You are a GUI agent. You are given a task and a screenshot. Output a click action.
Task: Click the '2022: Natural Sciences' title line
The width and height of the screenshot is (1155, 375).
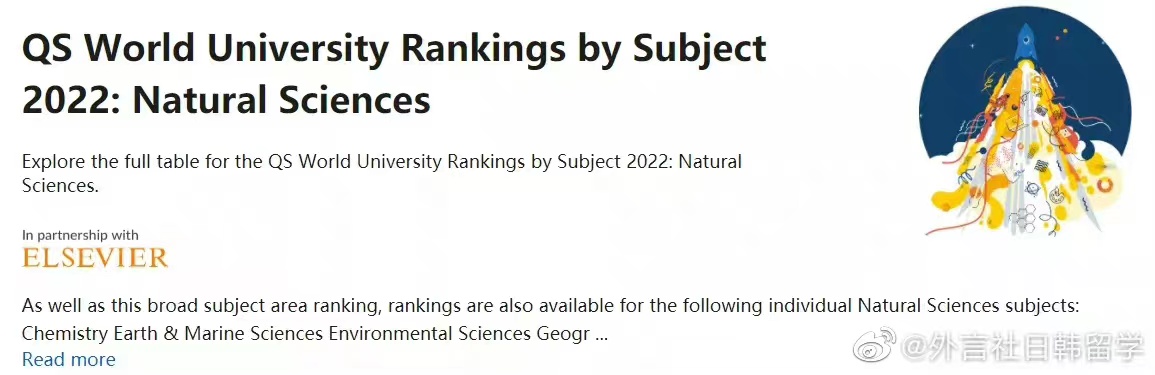[x=226, y=99]
